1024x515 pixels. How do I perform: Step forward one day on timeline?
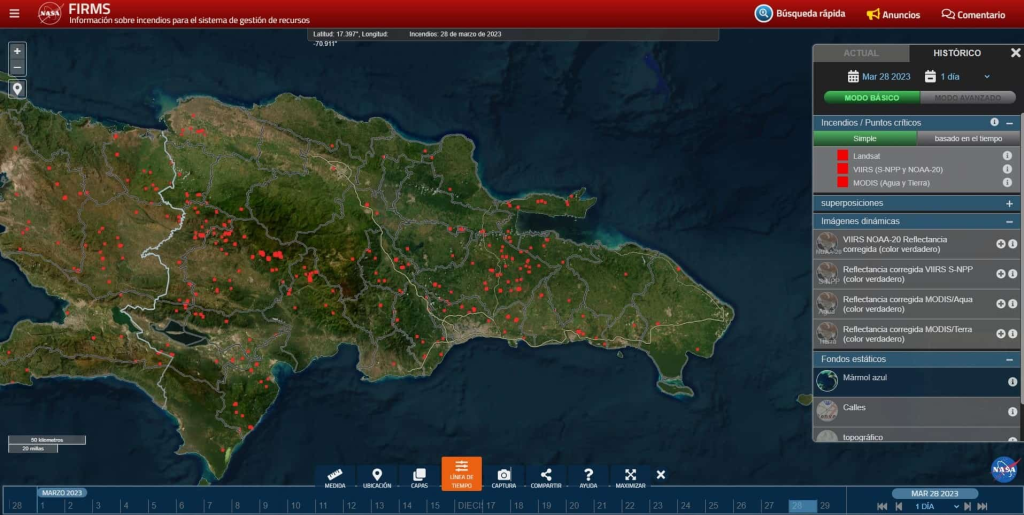coord(968,507)
